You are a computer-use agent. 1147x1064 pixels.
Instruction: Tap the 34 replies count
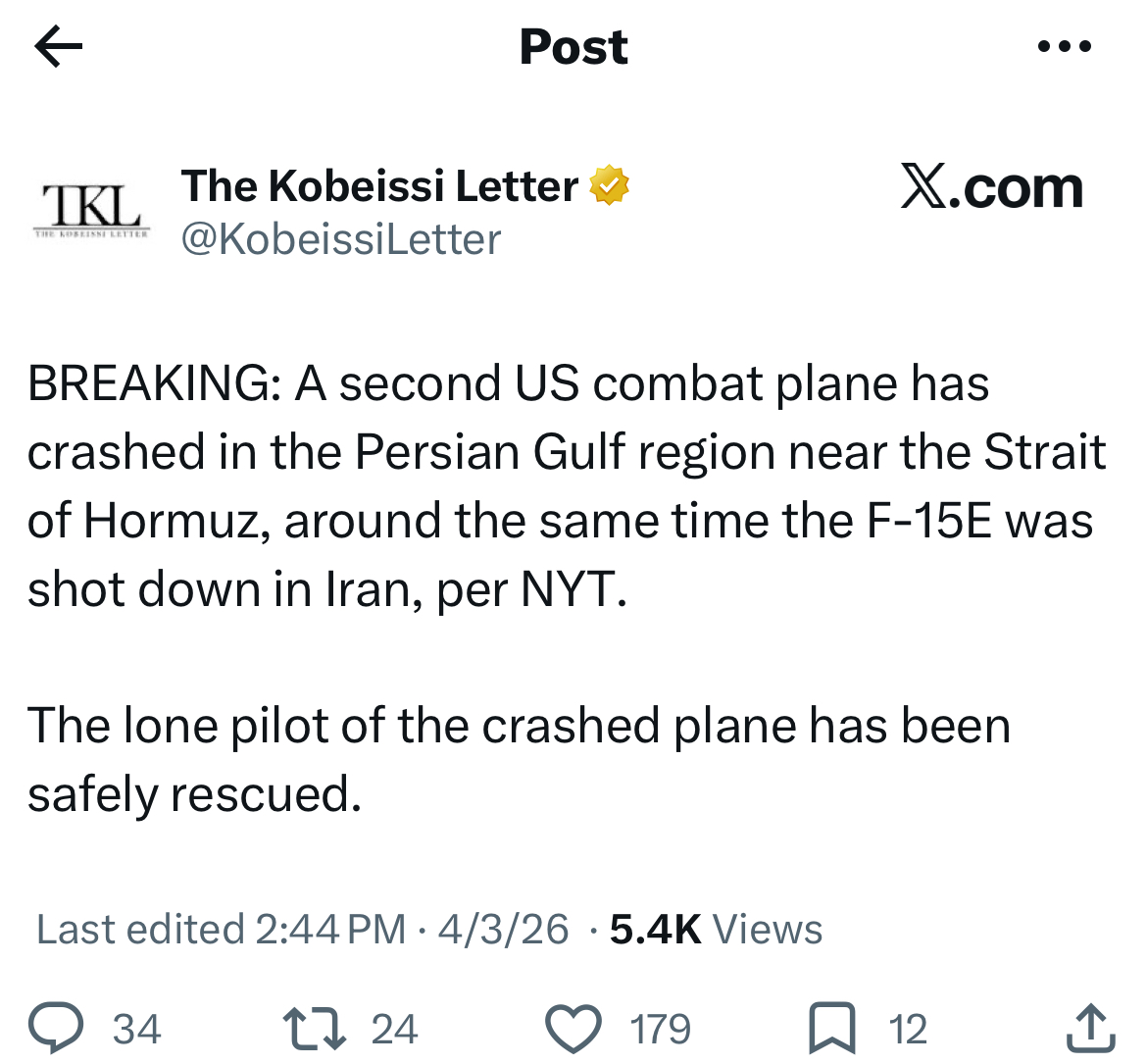coord(137,1029)
